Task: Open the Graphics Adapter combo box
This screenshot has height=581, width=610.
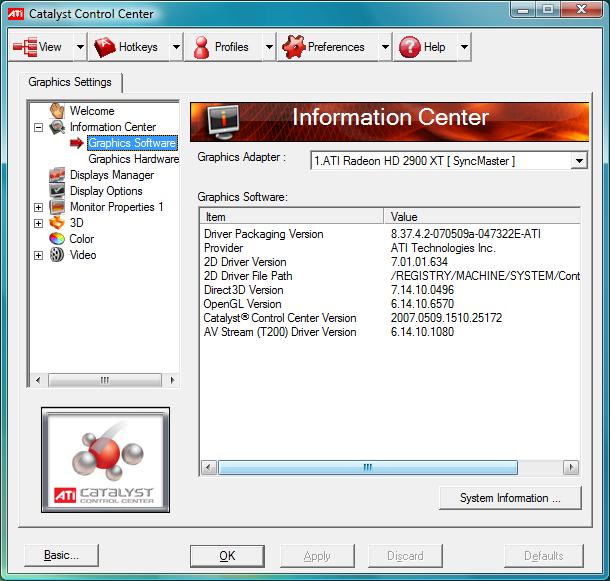Action: [x=449, y=160]
